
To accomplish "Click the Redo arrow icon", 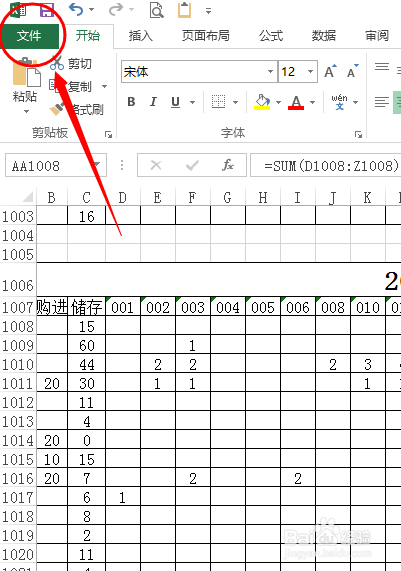I will point(116,9).
